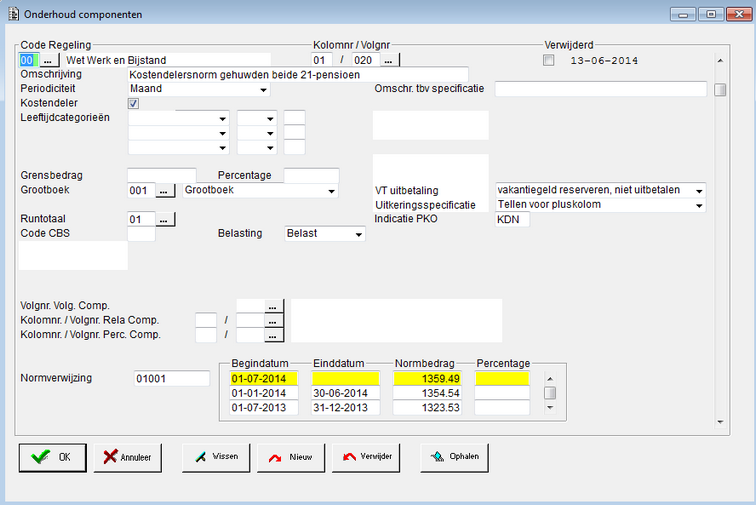Select Normbedrag 1354.54 cell
The height and width of the screenshot is (505, 756).
point(427,393)
